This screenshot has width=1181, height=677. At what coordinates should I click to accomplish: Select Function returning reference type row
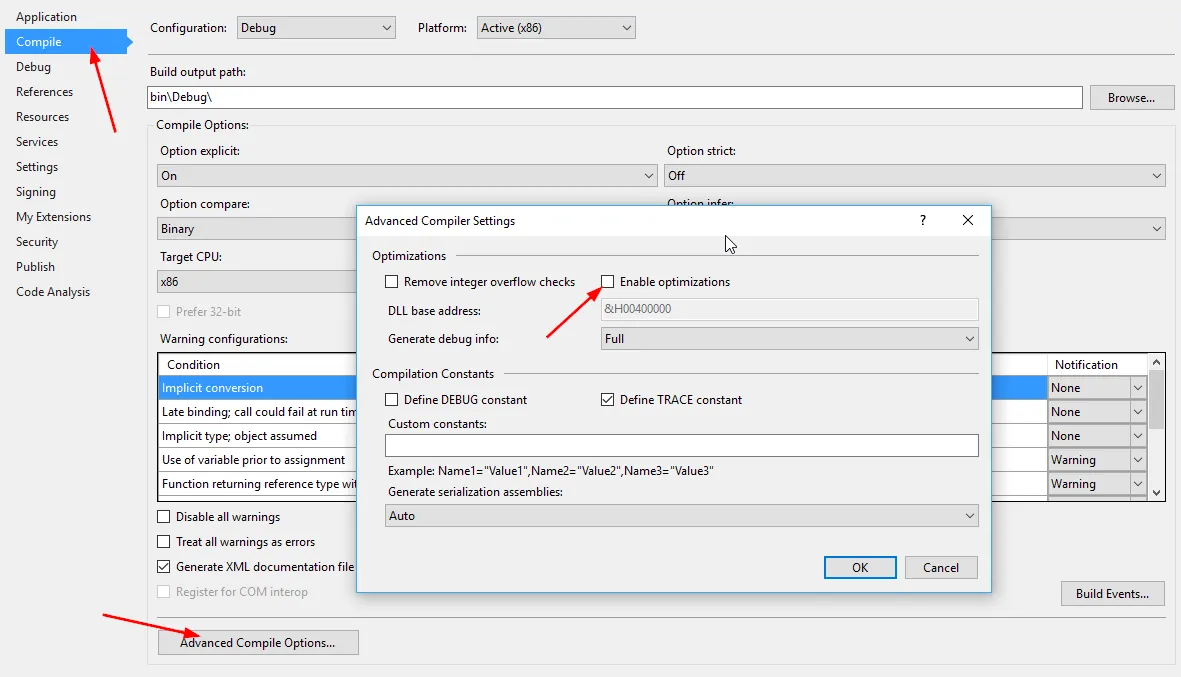coord(257,484)
